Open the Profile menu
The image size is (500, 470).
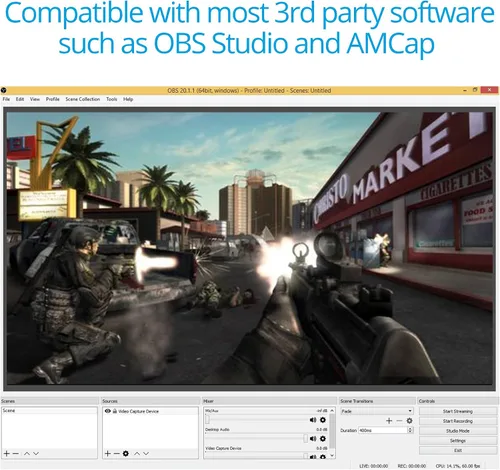click(53, 99)
